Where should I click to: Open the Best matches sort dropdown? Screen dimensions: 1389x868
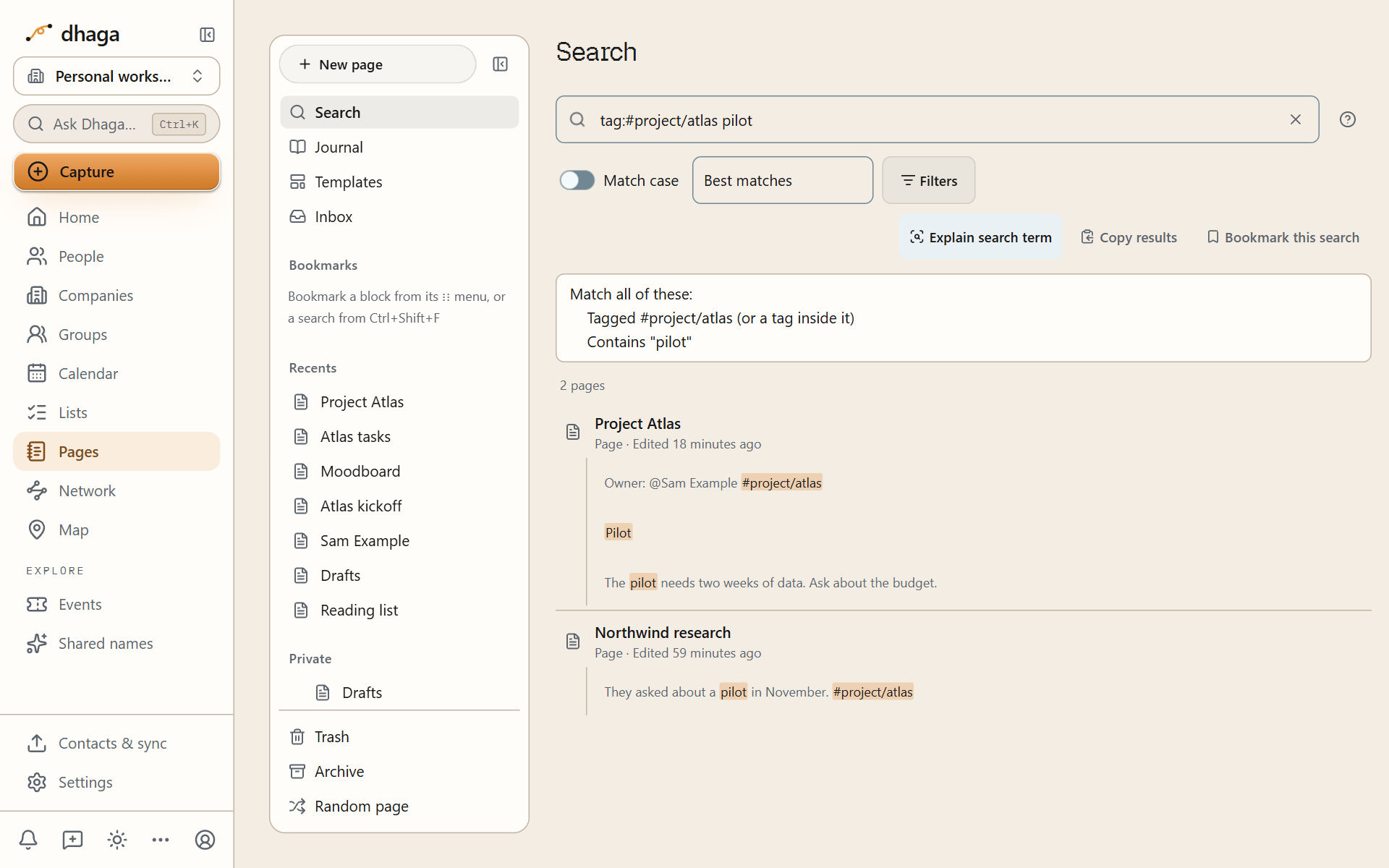coord(783,180)
